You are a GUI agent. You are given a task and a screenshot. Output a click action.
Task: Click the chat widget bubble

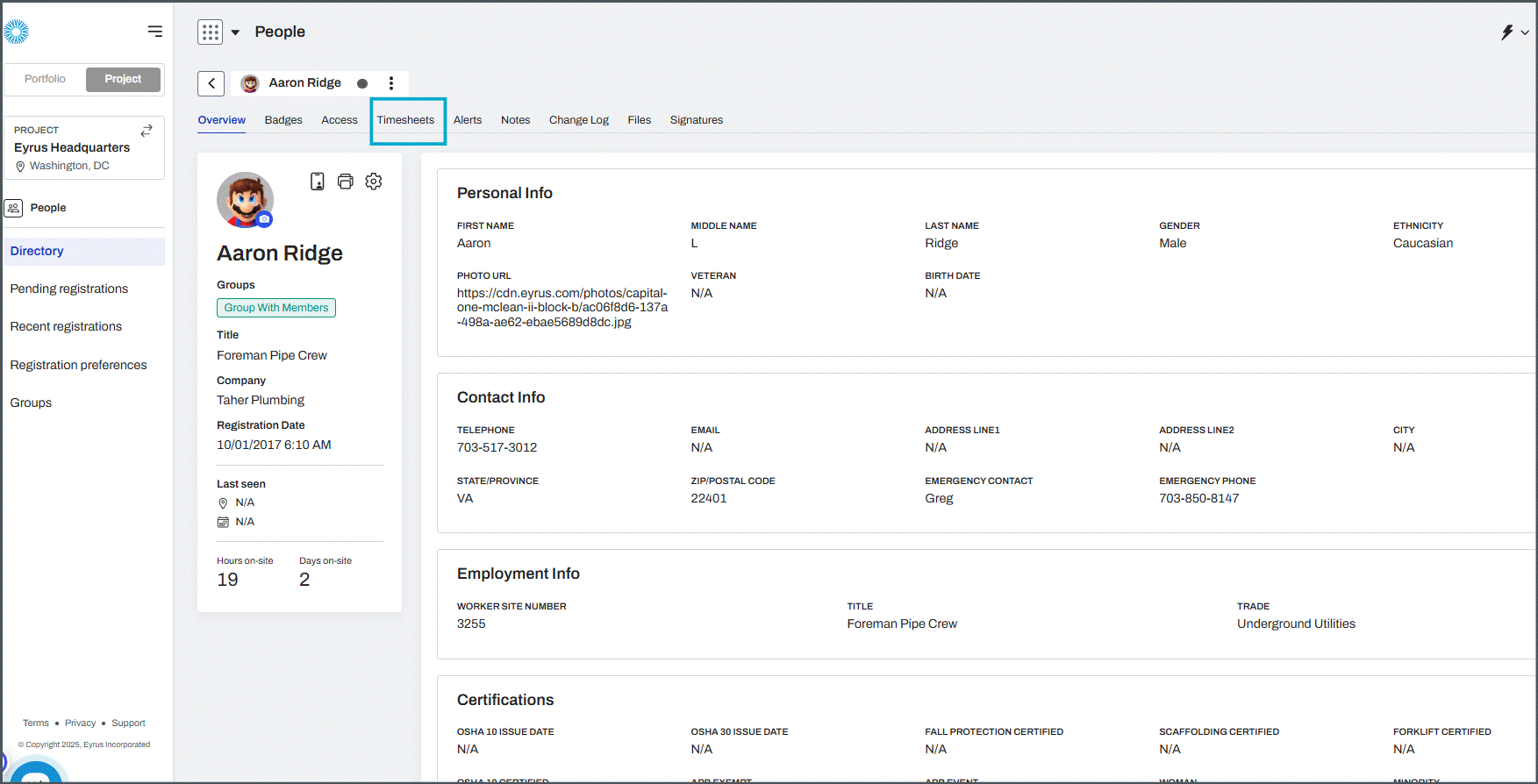(x=35, y=773)
